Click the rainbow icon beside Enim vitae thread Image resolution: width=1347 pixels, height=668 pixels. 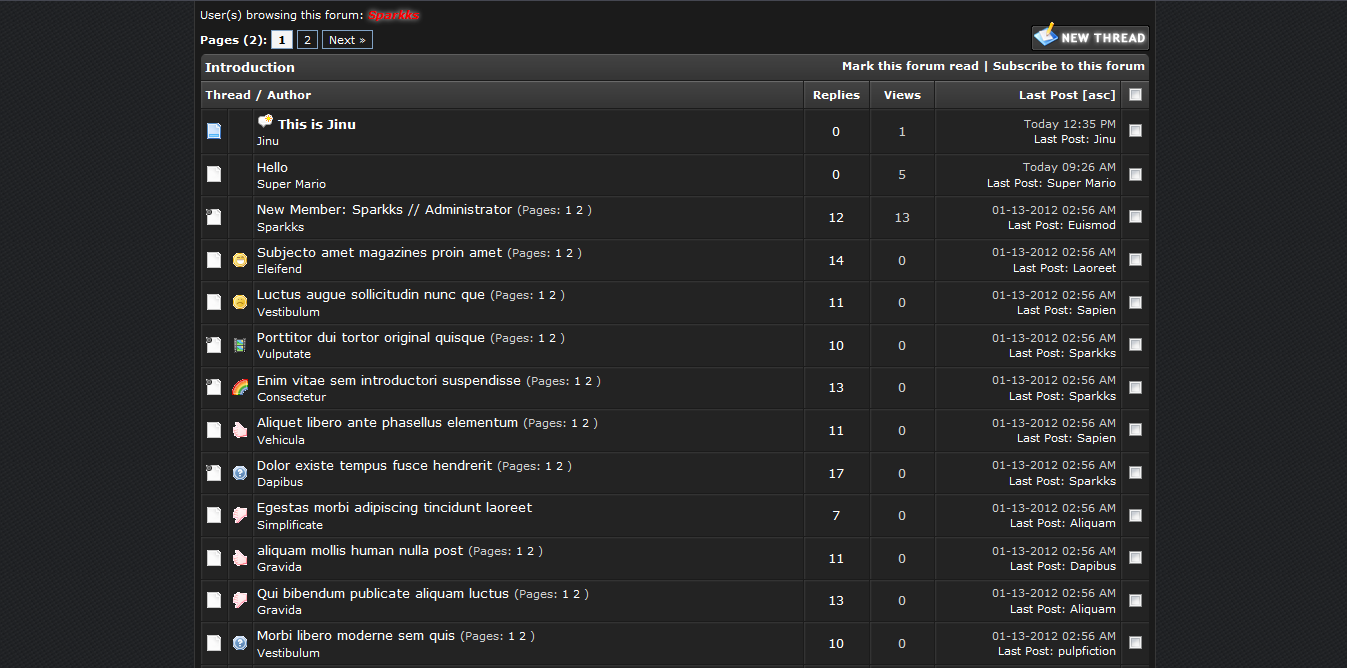point(240,387)
